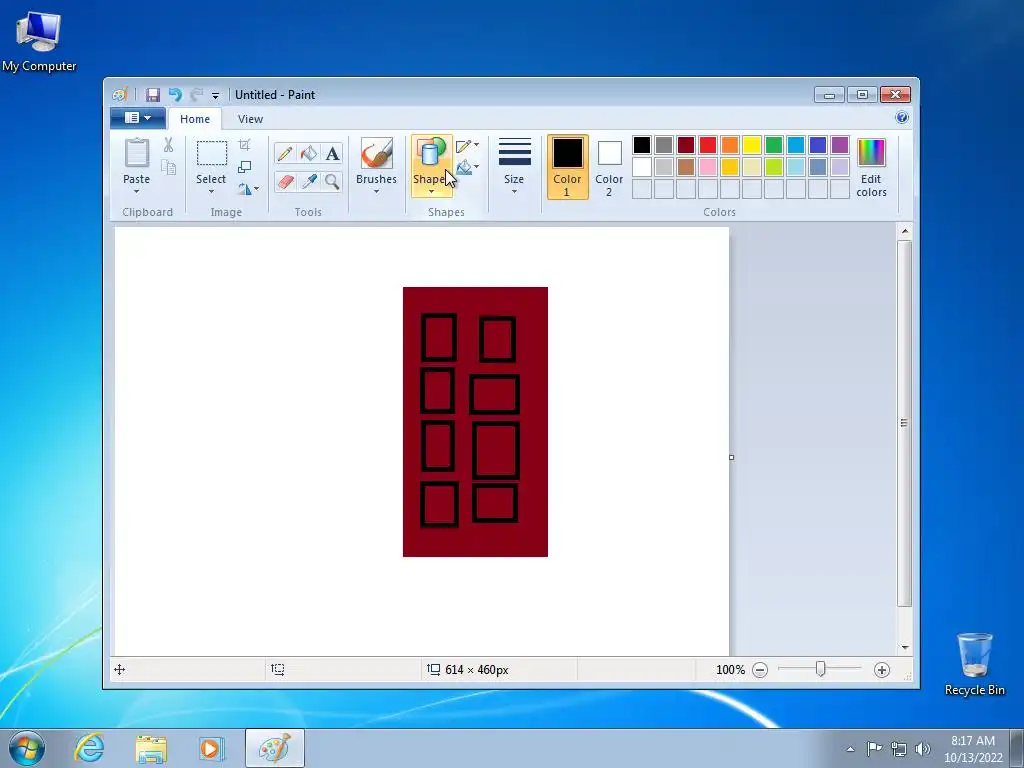Switch to the Home ribbon tab
The image size is (1024, 768).
pos(195,119)
